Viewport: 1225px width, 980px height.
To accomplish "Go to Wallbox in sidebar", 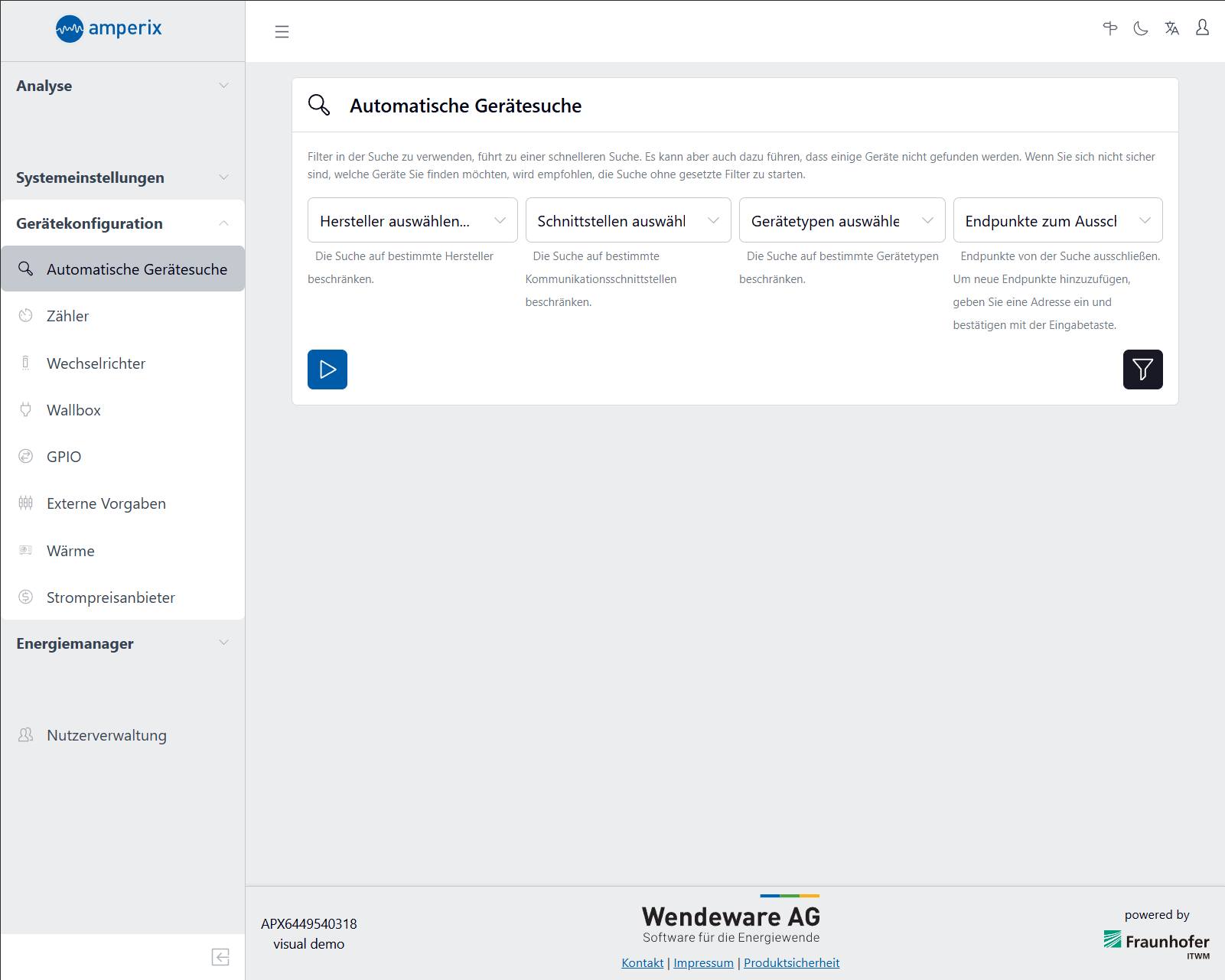I will coord(73,410).
